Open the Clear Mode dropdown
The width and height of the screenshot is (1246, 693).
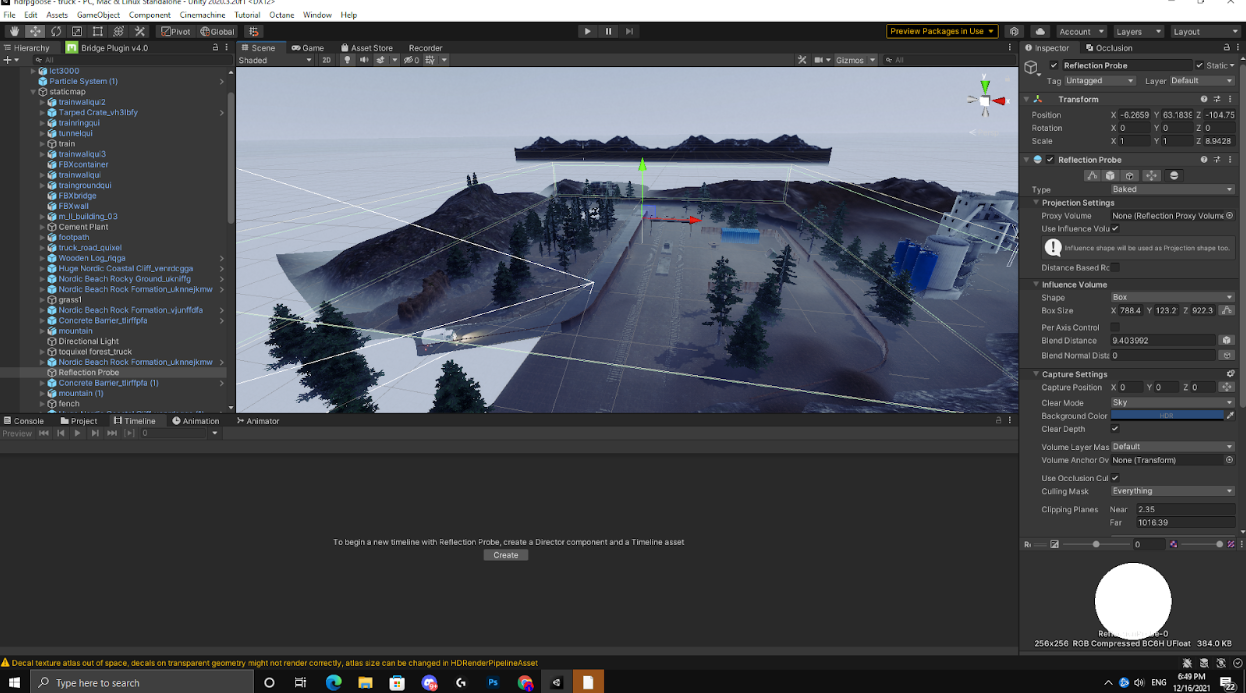click(1172, 403)
